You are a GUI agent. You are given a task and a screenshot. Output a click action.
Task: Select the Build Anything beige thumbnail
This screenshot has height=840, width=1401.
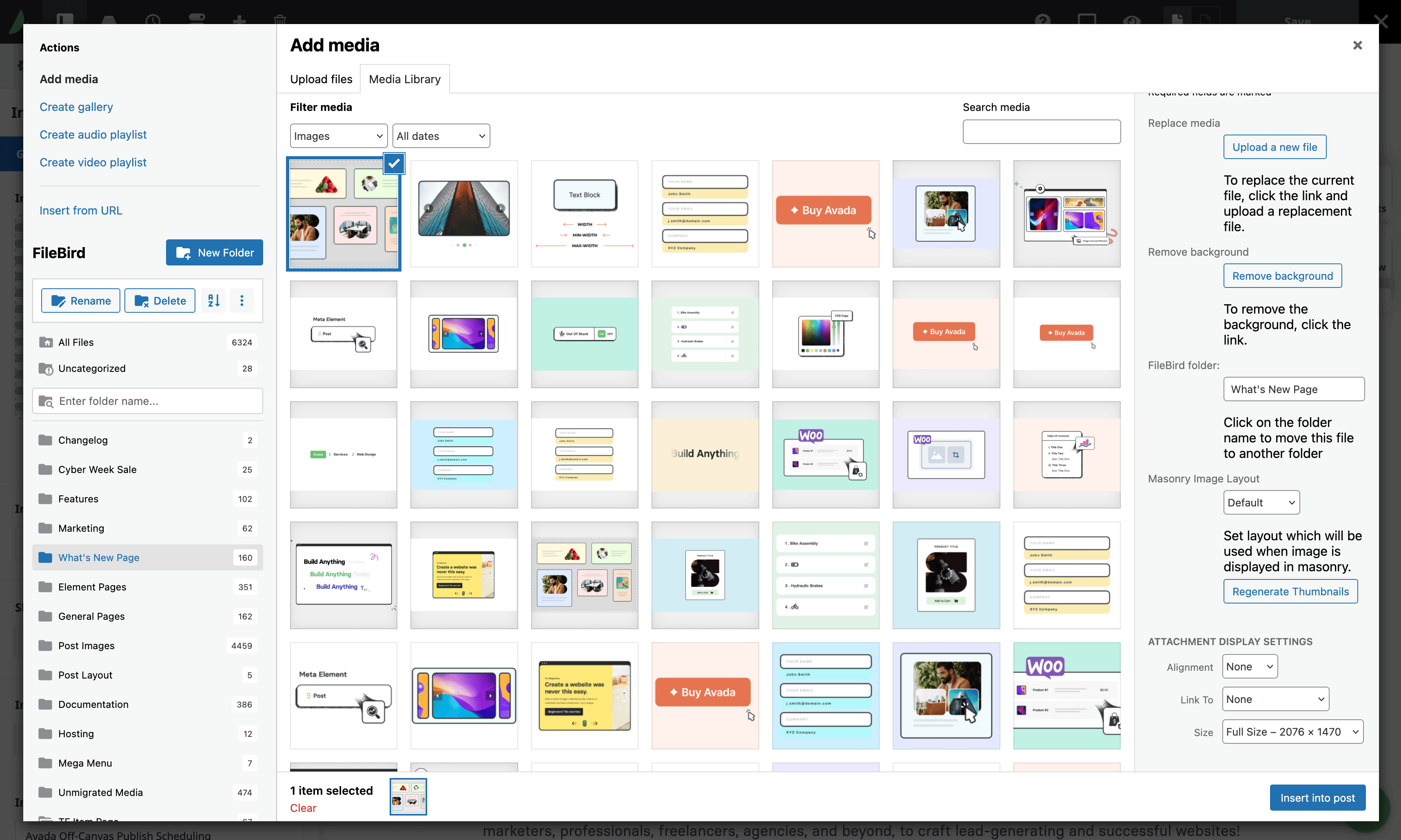pos(705,455)
